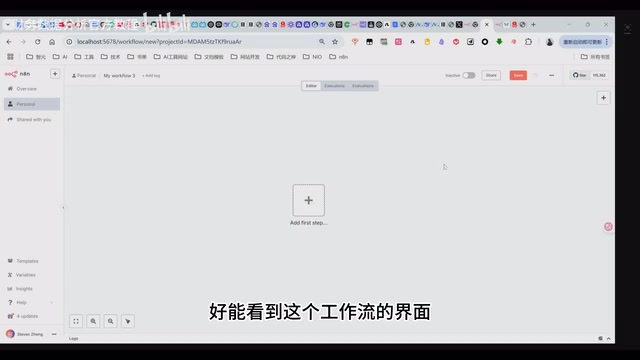Viewport: 640px width, 360px height.
Task: Switch to the Executions tab
Action: coord(334,86)
